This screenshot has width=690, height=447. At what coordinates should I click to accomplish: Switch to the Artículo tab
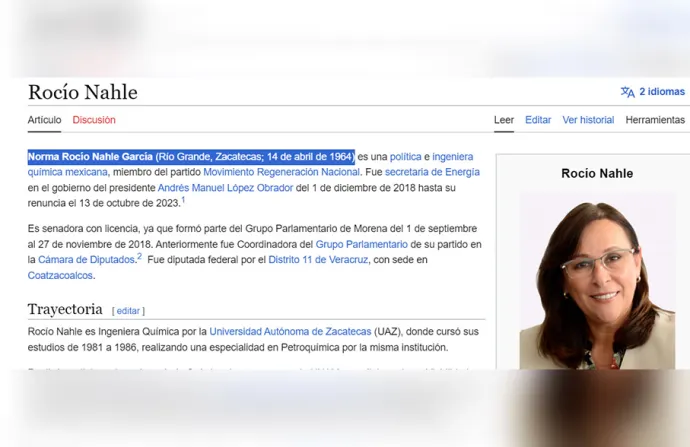tap(44, 120)
